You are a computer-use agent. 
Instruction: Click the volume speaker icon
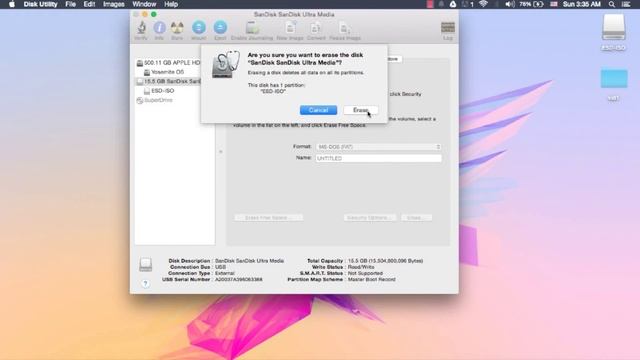(510, 4)
